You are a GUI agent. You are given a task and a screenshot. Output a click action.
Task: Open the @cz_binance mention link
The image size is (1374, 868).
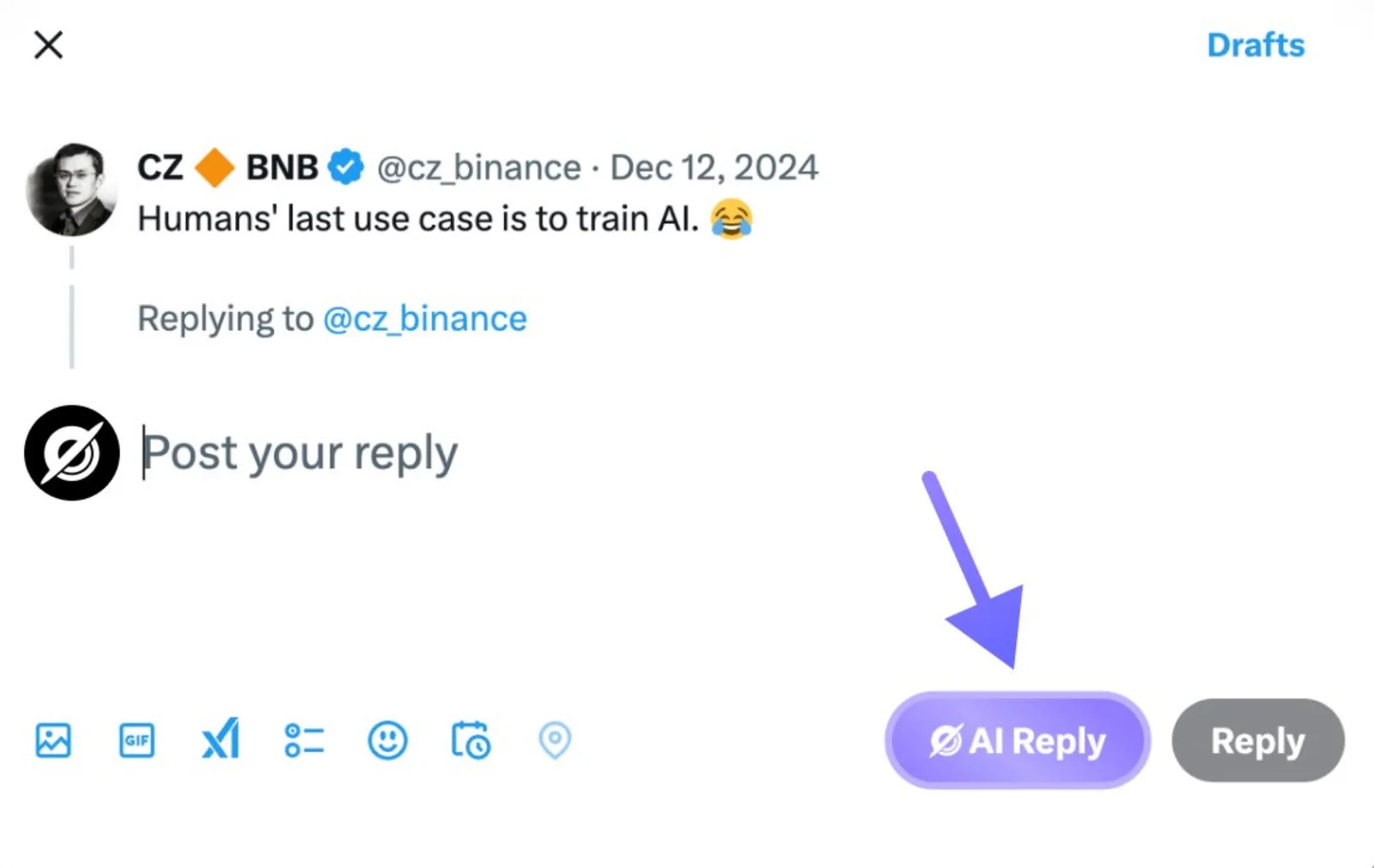click(425, 319)
